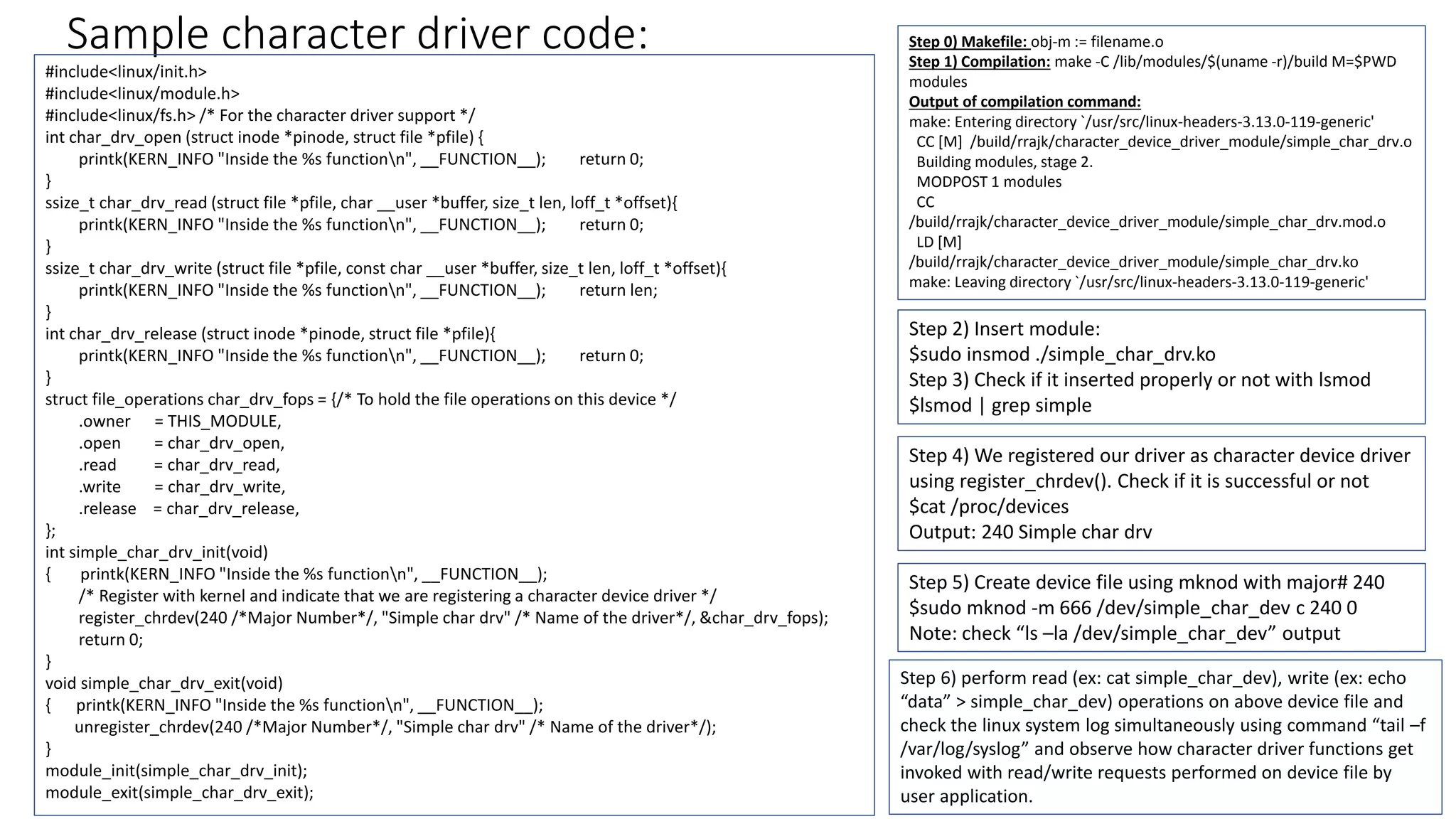
Task: Click the 'Sample character driver code:' title
Action: 357,33
